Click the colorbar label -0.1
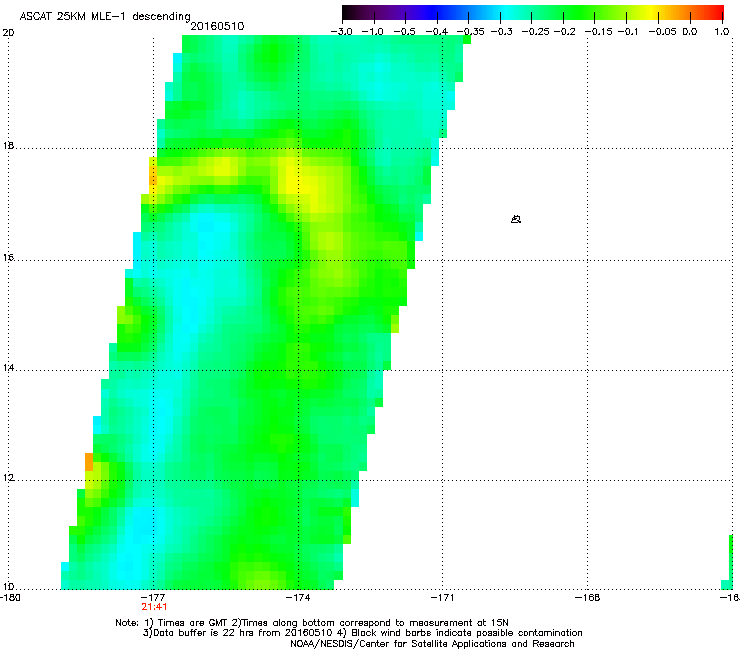 tap(628, 32)
